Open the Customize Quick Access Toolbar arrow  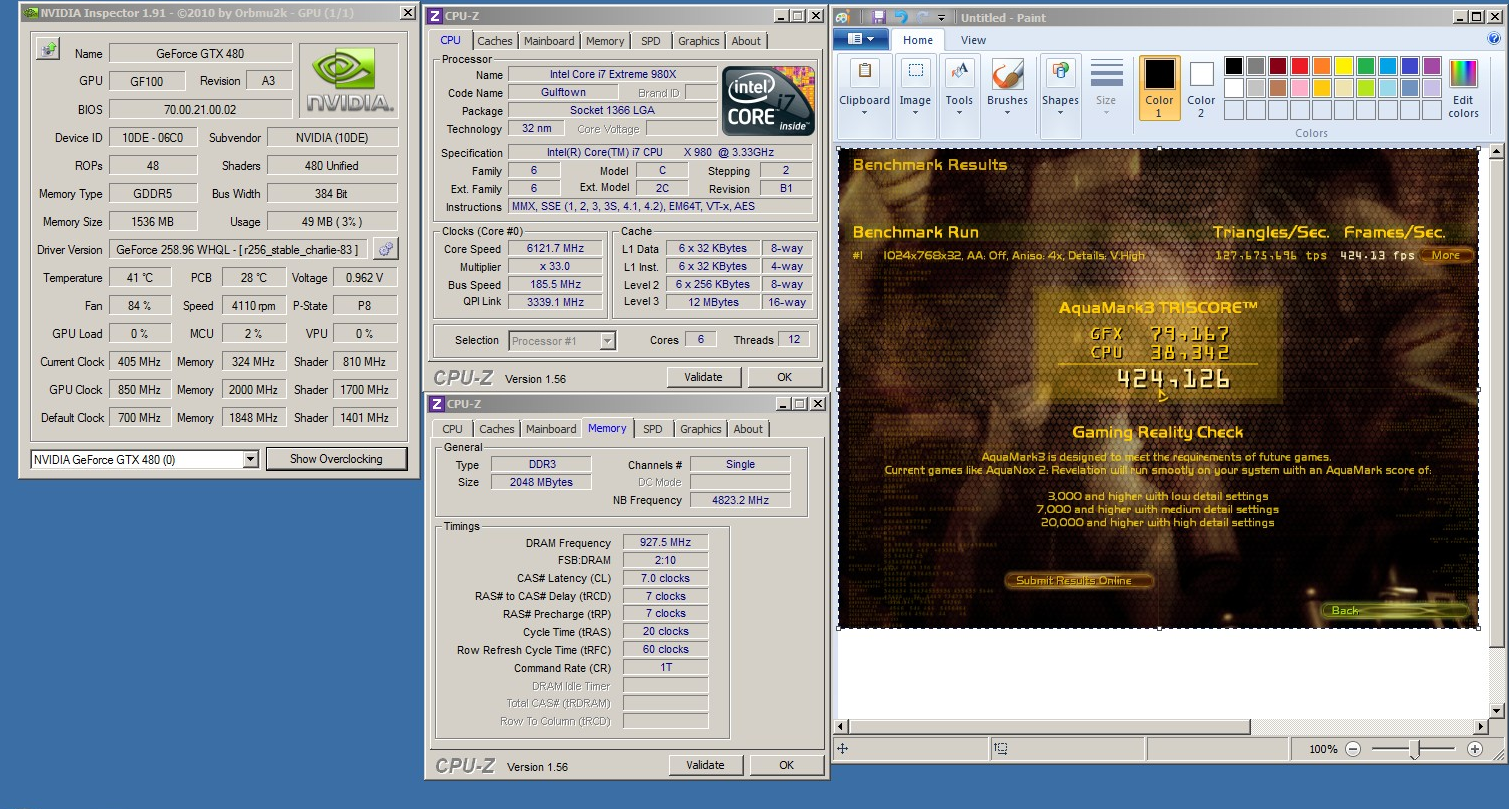[x=943, y=18]
